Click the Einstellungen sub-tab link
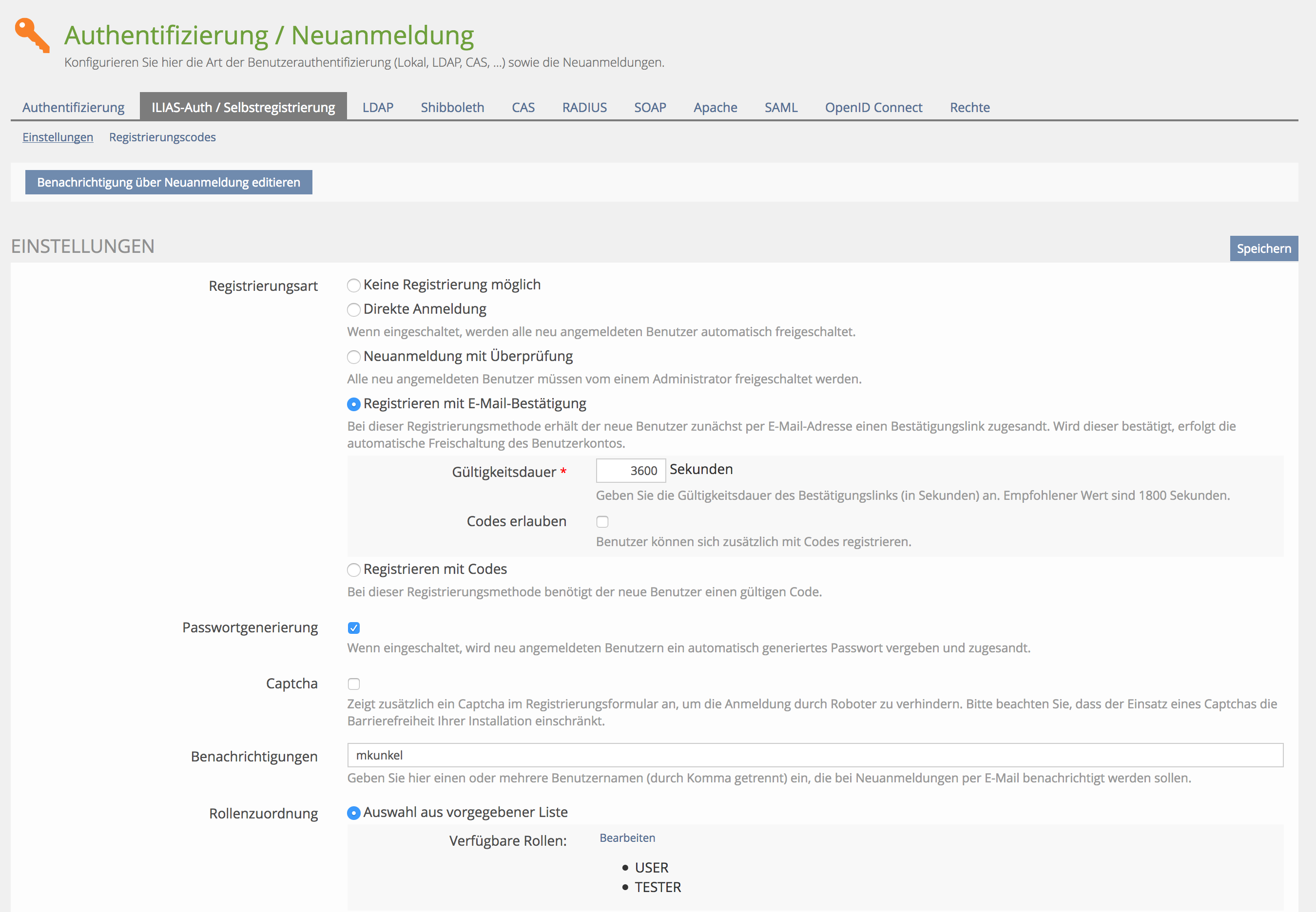 [x=58, y=137]
